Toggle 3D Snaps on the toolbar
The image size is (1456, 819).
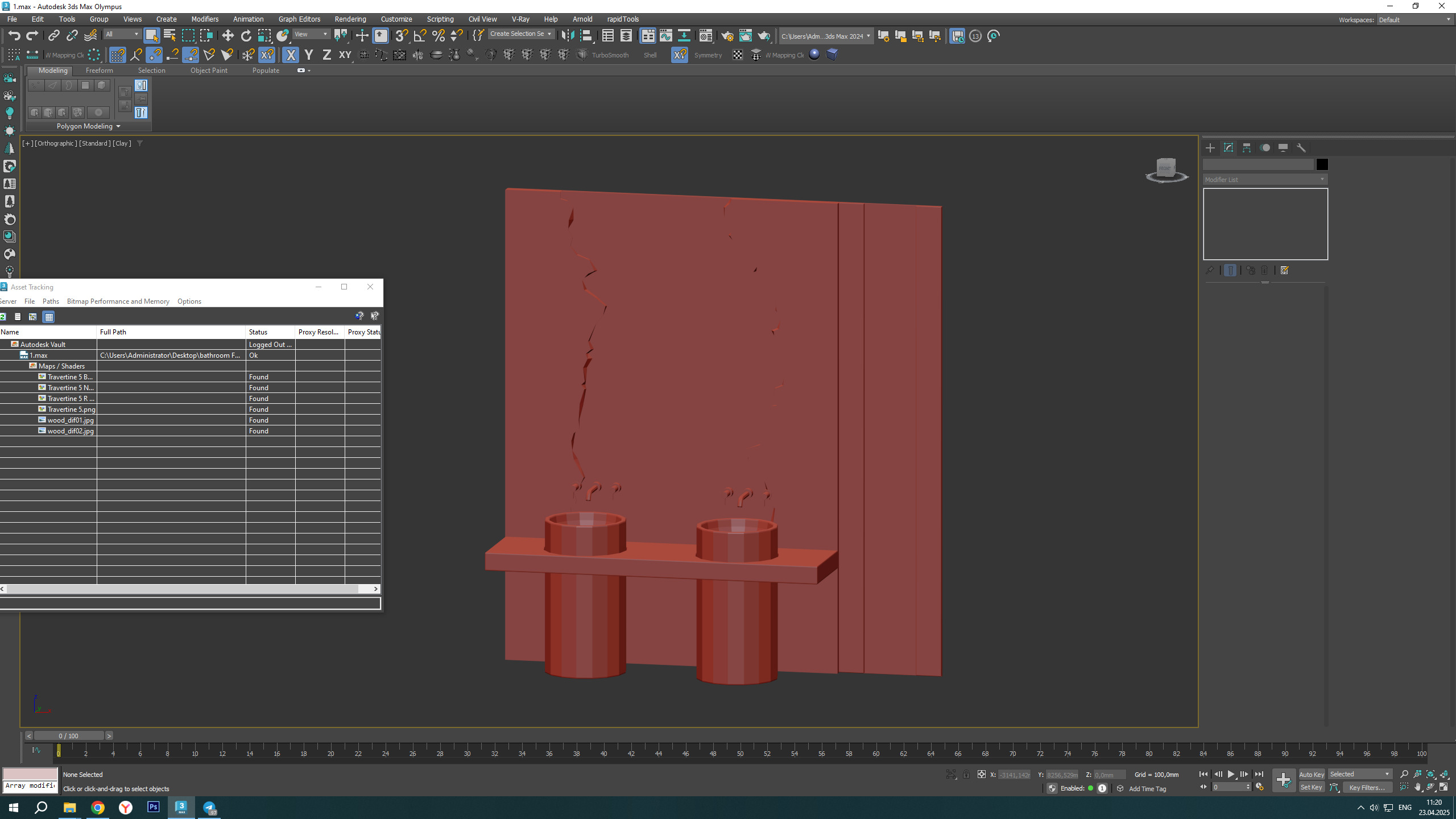tap(402, 36)
